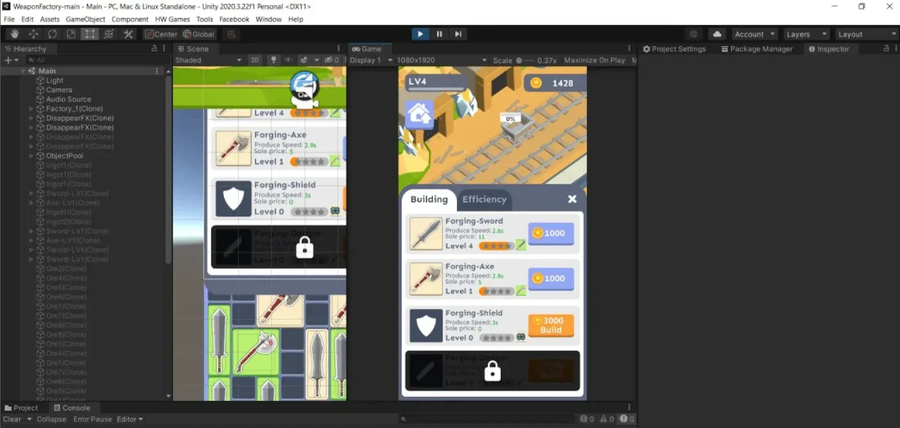Pause the game playback
900x428 pixels.
point(439,34)
